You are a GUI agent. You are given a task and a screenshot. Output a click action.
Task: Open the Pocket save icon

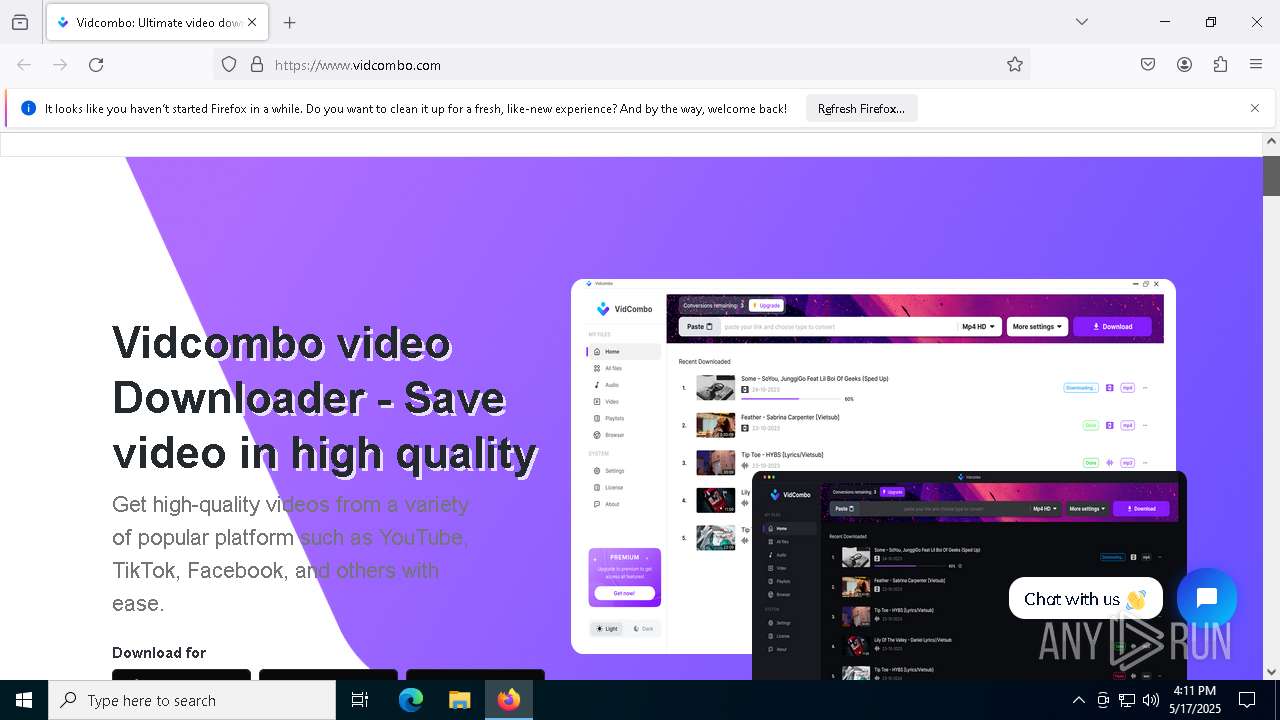click(x=1148, y=65)
